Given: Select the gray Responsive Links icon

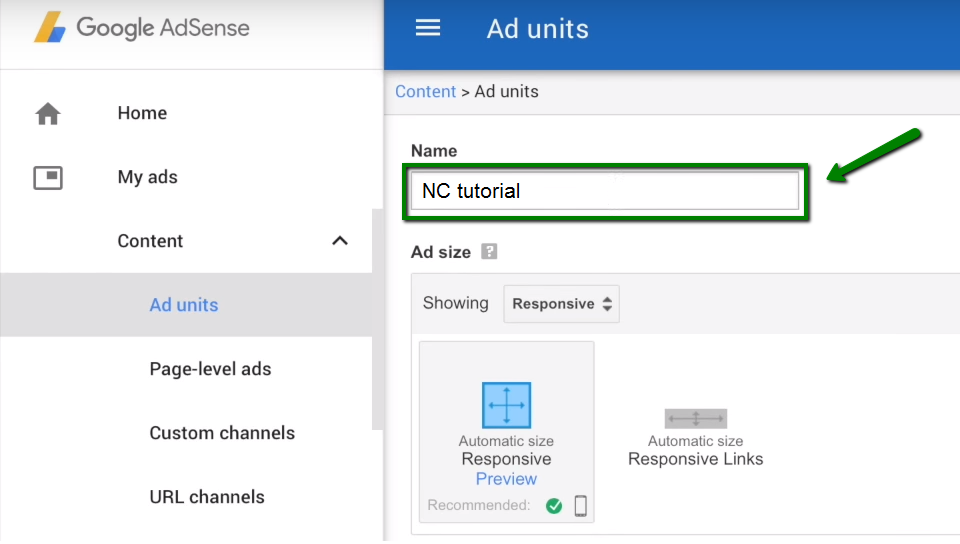Looking at the screenshot, I should tap(696, 419).
